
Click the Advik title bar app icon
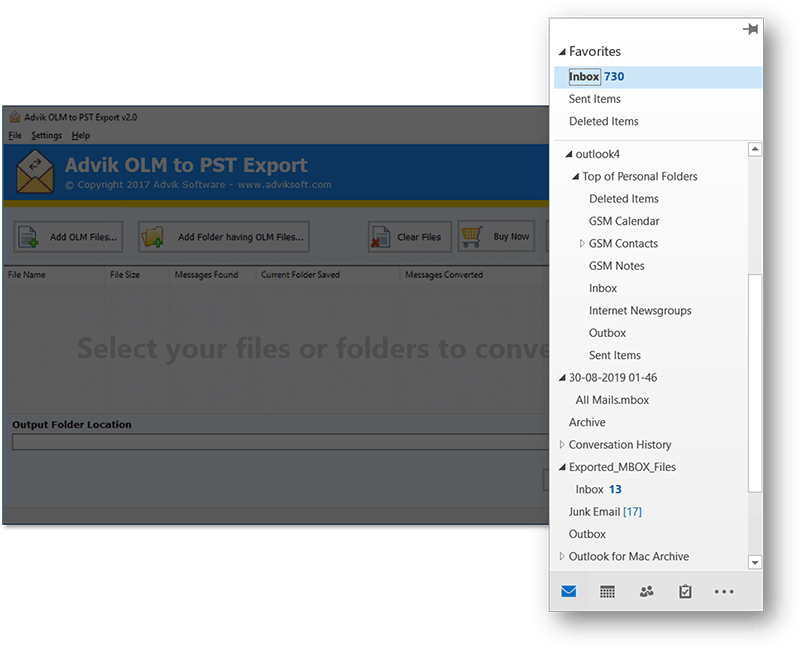coord(15,117)
